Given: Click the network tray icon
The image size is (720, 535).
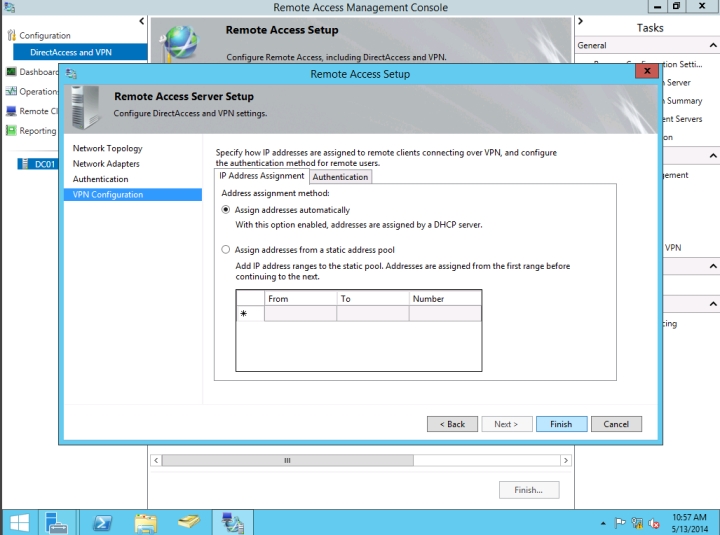Looking at the screenshot, I should [637, 523].
